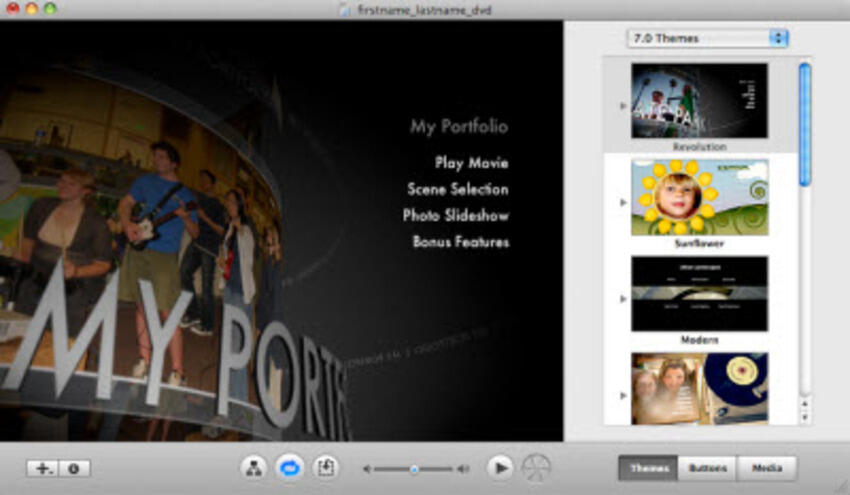The height and width of the screenshot is (495, 850).
Task: Open the 7.0 Themes dropdown
Action: (707, 38)
